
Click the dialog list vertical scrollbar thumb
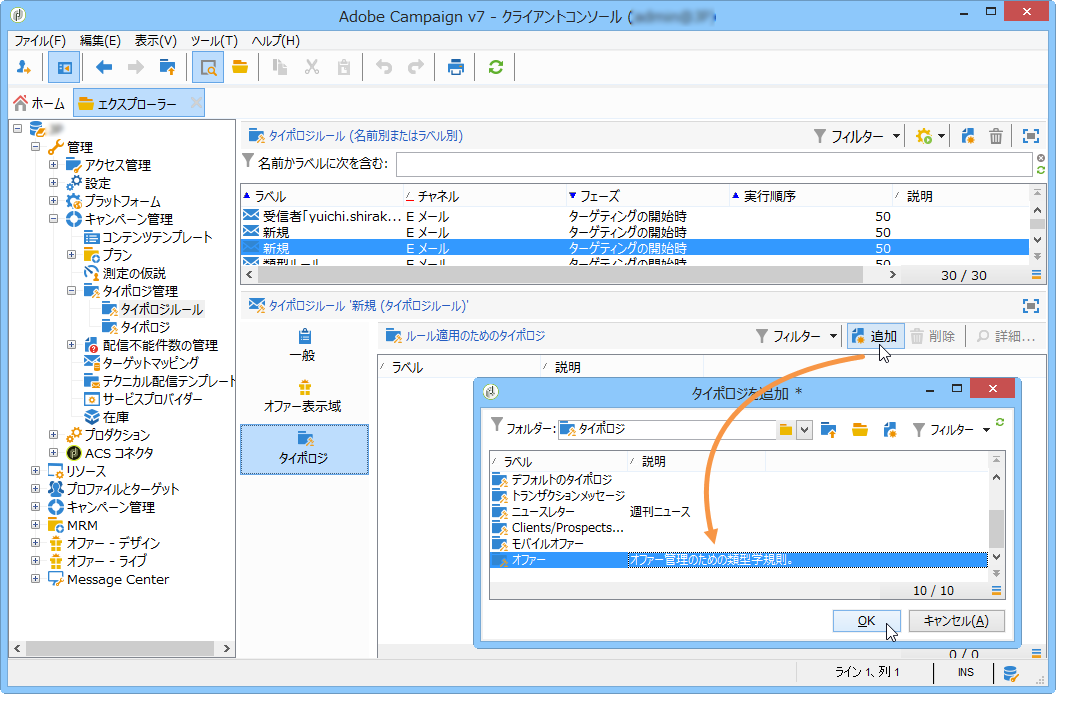[x=996, y=529]
